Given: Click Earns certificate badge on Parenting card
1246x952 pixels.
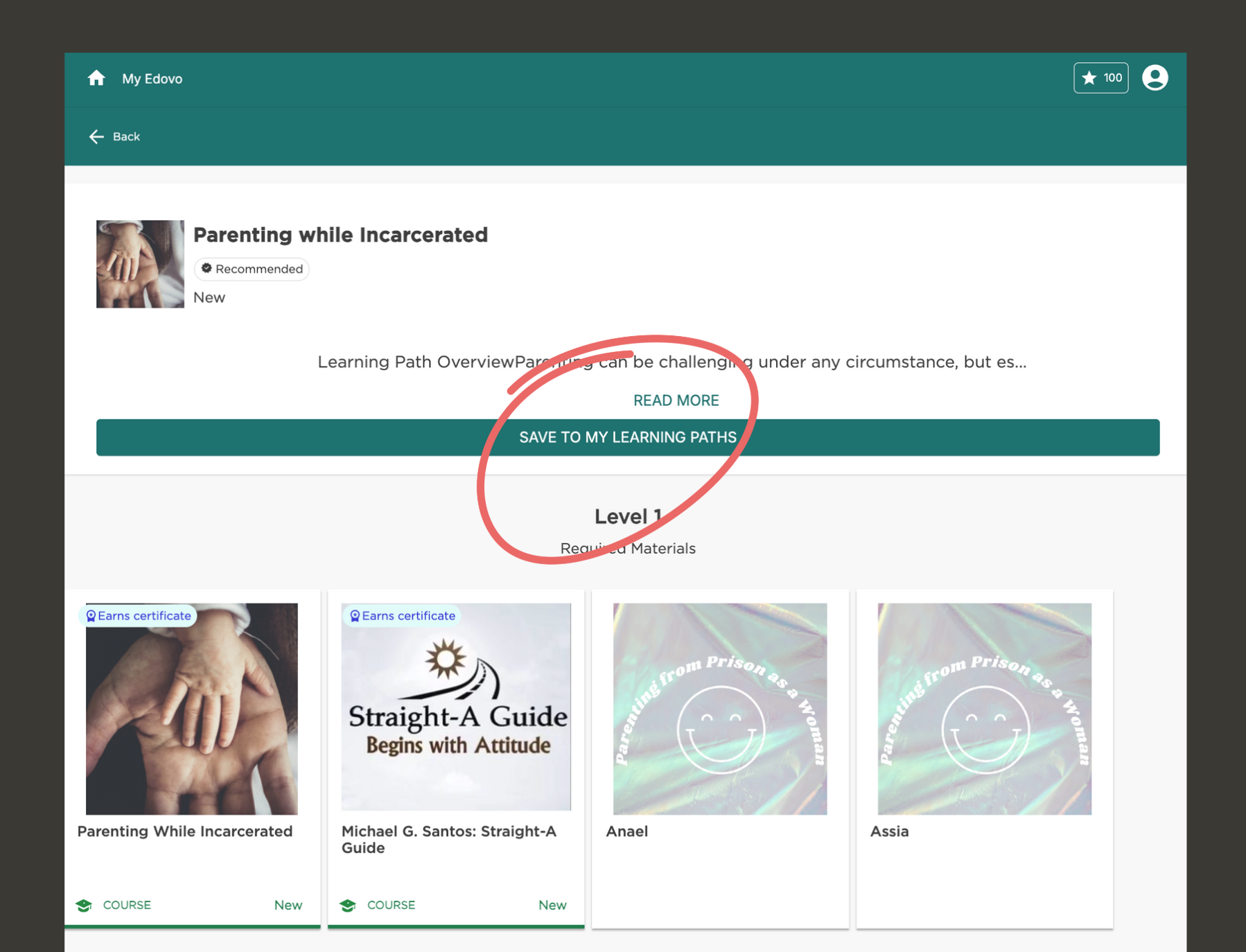Looking at the screenshot, I should coord(139,615).
